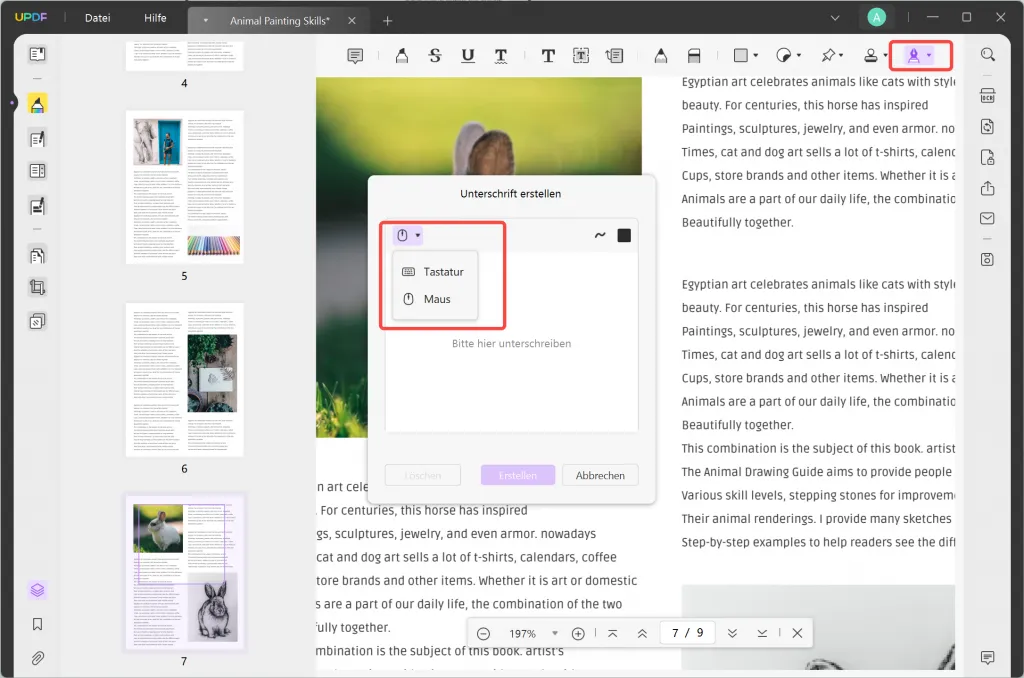
Task: Select the Squiggly underline tool
Action: [501, 56]
